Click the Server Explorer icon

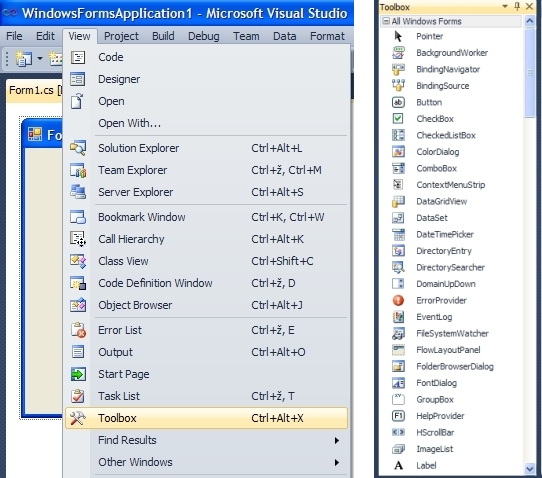(78, 192)
